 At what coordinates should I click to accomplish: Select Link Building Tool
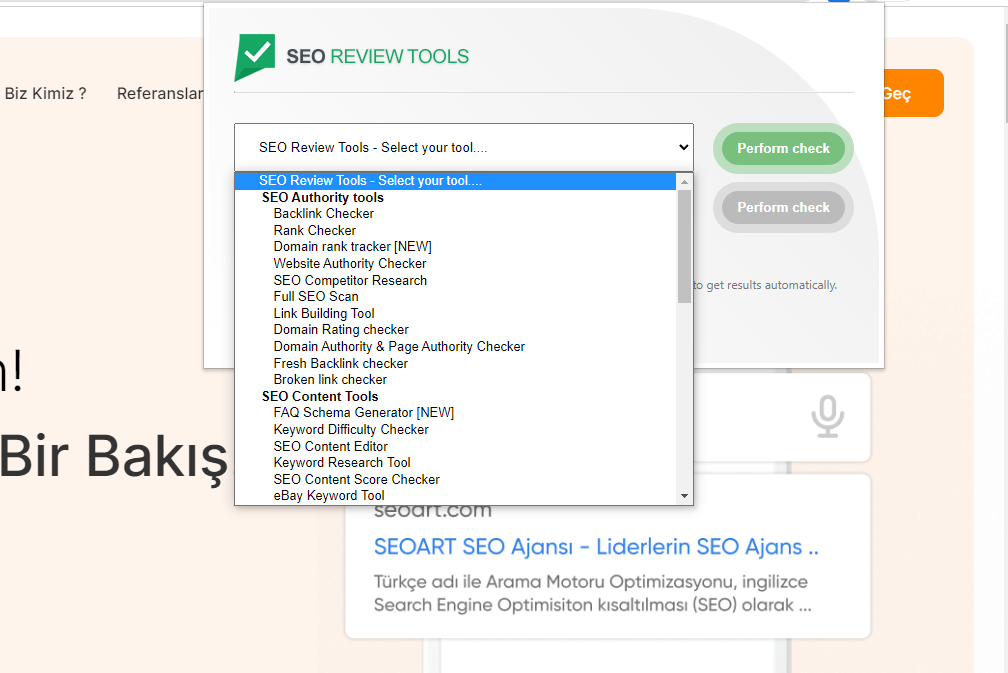pyautogui.click(x=324, y=314)
